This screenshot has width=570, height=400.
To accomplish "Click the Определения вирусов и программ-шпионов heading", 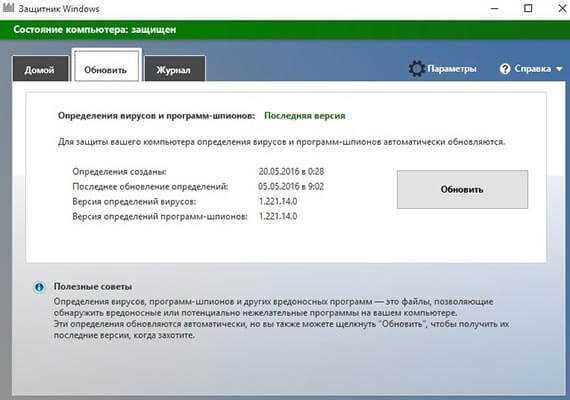I will 156,116.
